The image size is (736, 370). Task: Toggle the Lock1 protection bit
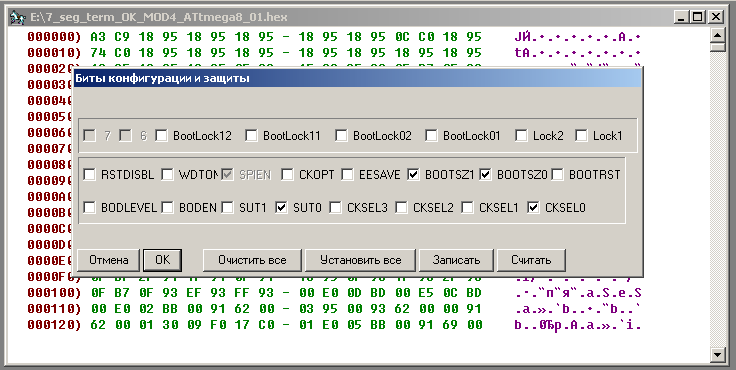click(582, 136)
